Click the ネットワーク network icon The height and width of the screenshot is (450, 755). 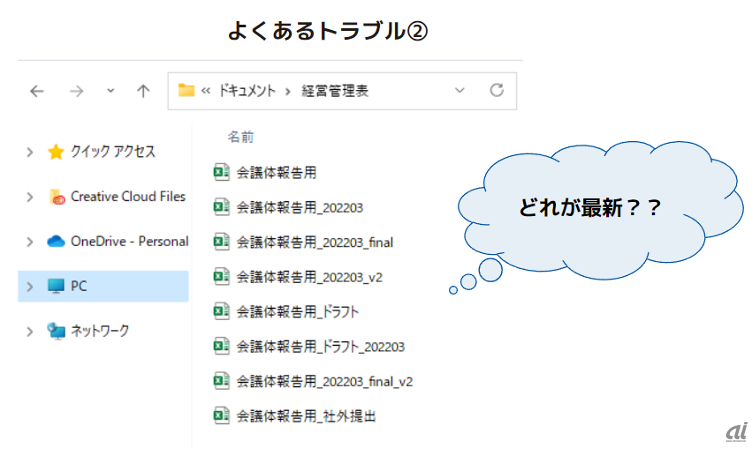tap(56, 331)
